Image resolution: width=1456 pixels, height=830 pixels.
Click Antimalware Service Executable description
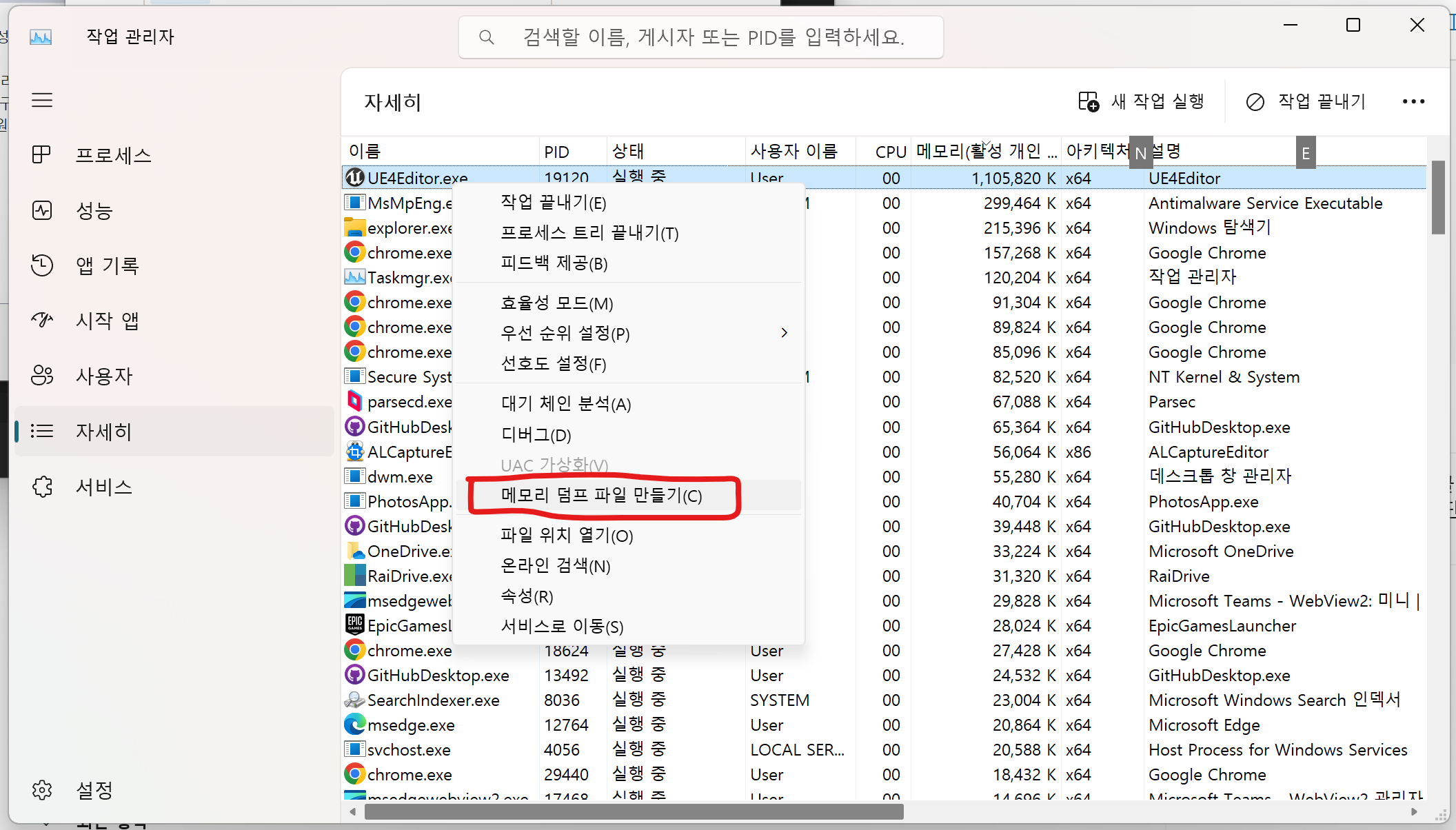click(1265, 203)
